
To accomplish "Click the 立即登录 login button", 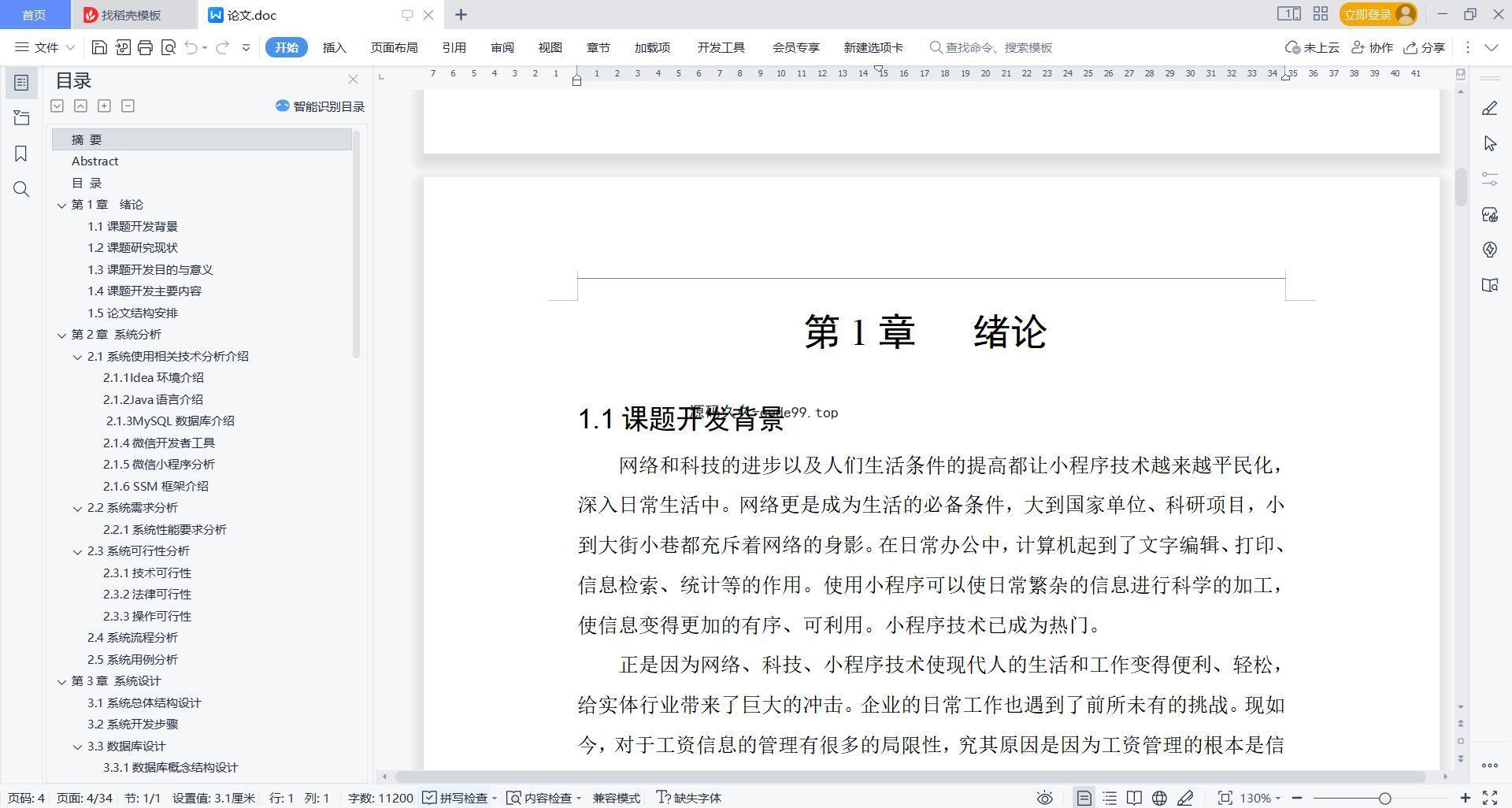I will (x=1378, y=14).
